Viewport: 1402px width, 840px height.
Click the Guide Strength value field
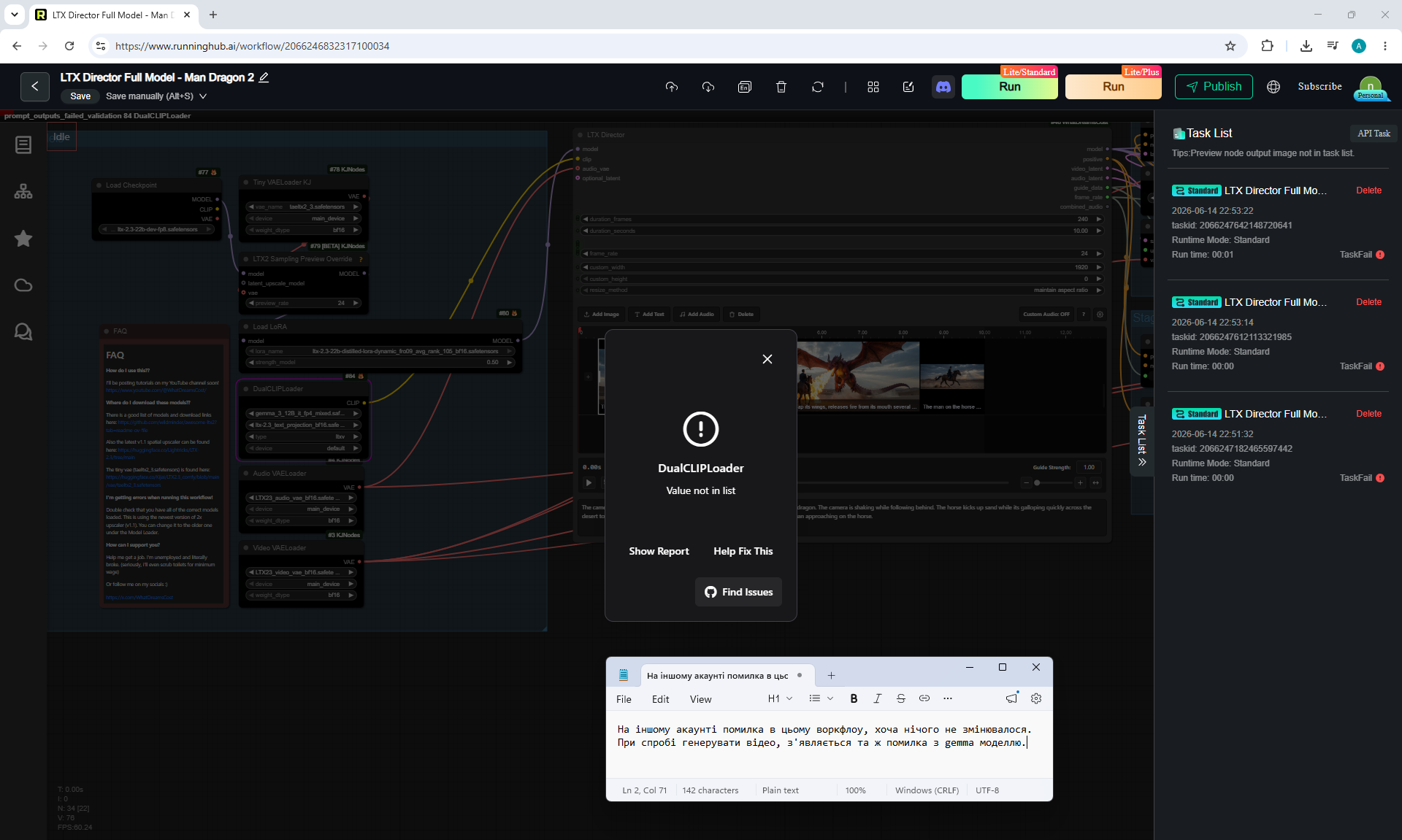tap(1089, 467)
